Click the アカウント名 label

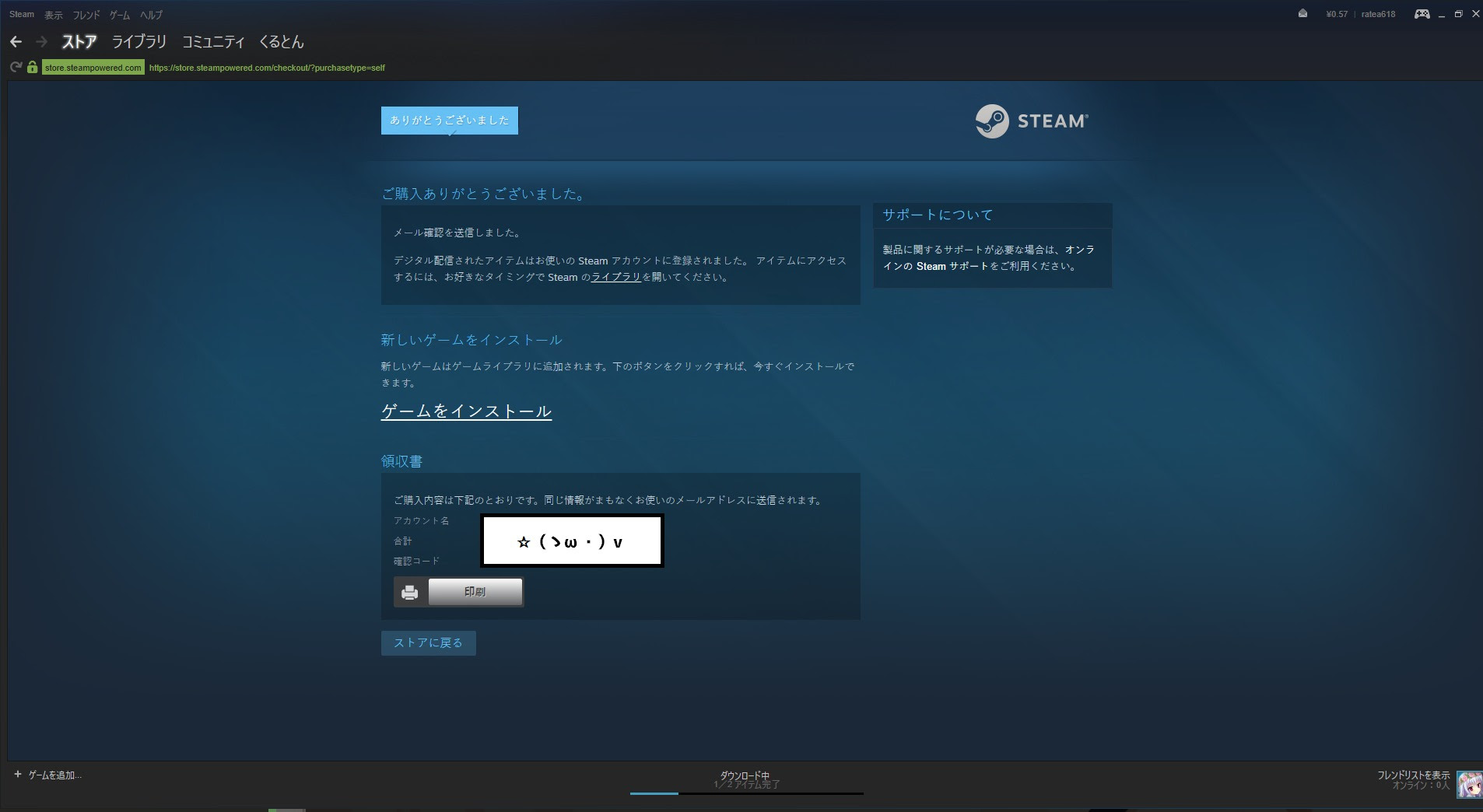pyautogui.click(x=421, y=520)
